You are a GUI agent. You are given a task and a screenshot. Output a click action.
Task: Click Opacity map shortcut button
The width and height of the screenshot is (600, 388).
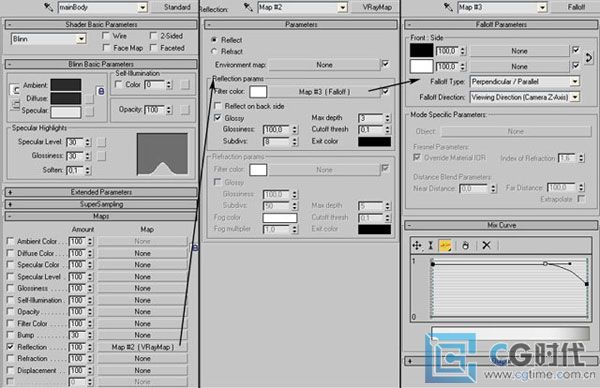[185, 110]
